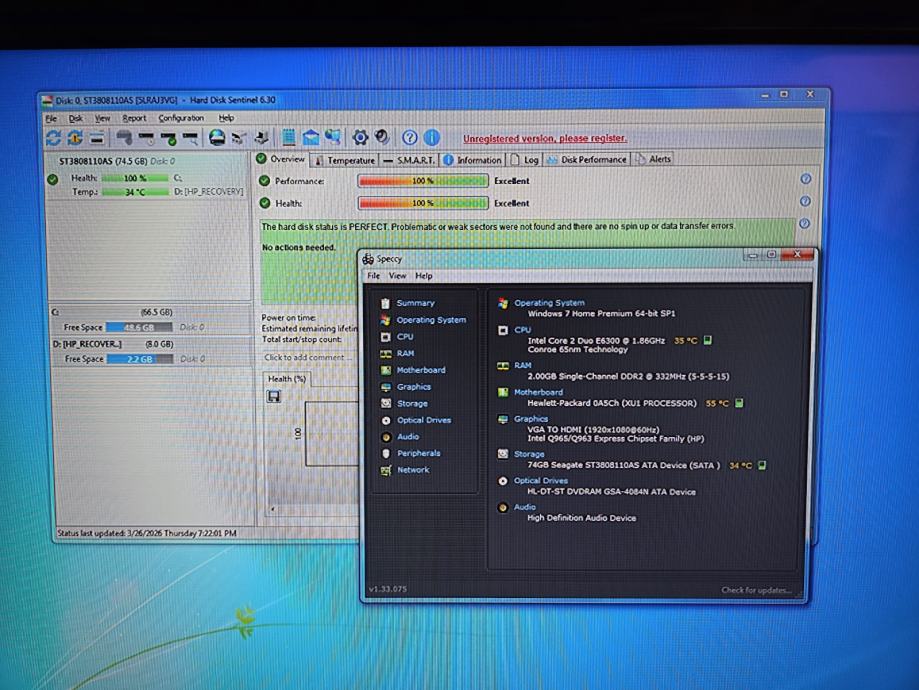Select CPU in Speccy sidebar

coord(405,337)
